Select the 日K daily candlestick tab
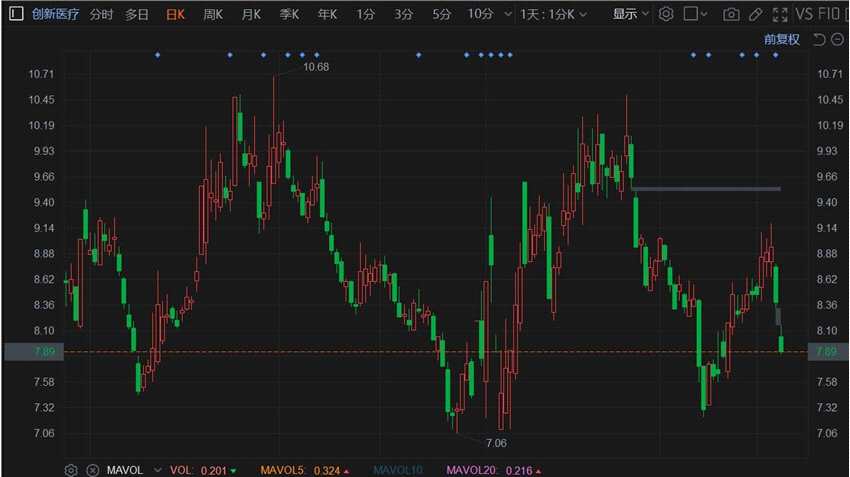Viewport: 850px width, 477px height. (175, 15)
